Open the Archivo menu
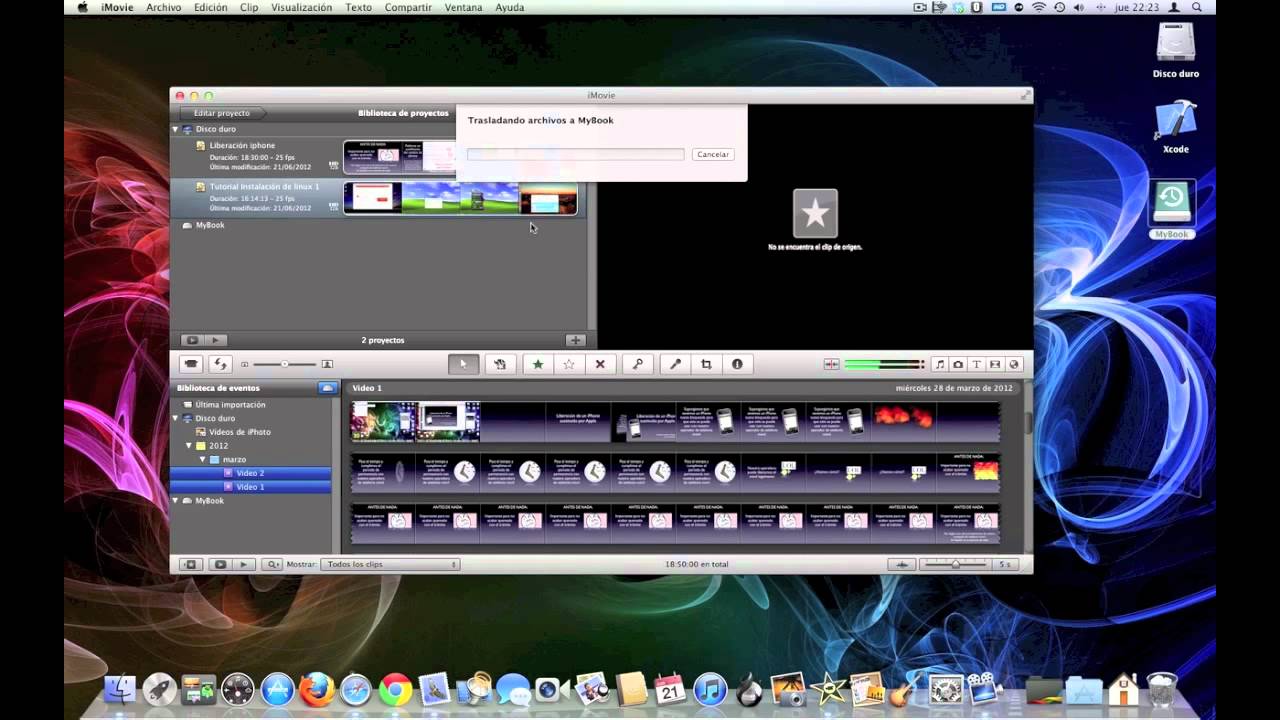This screenshot has width=1280, height=720. 164,8
